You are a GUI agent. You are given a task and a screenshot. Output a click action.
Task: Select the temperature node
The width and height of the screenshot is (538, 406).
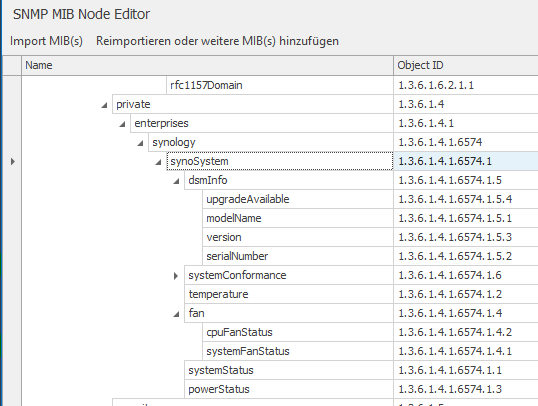289,294
